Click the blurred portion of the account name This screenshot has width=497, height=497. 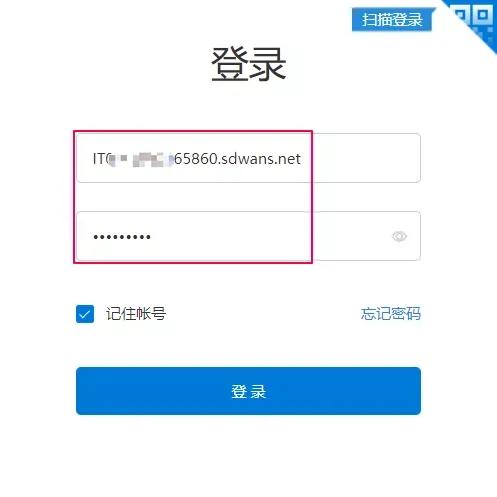pyautogui.click(x=142, y=159)
